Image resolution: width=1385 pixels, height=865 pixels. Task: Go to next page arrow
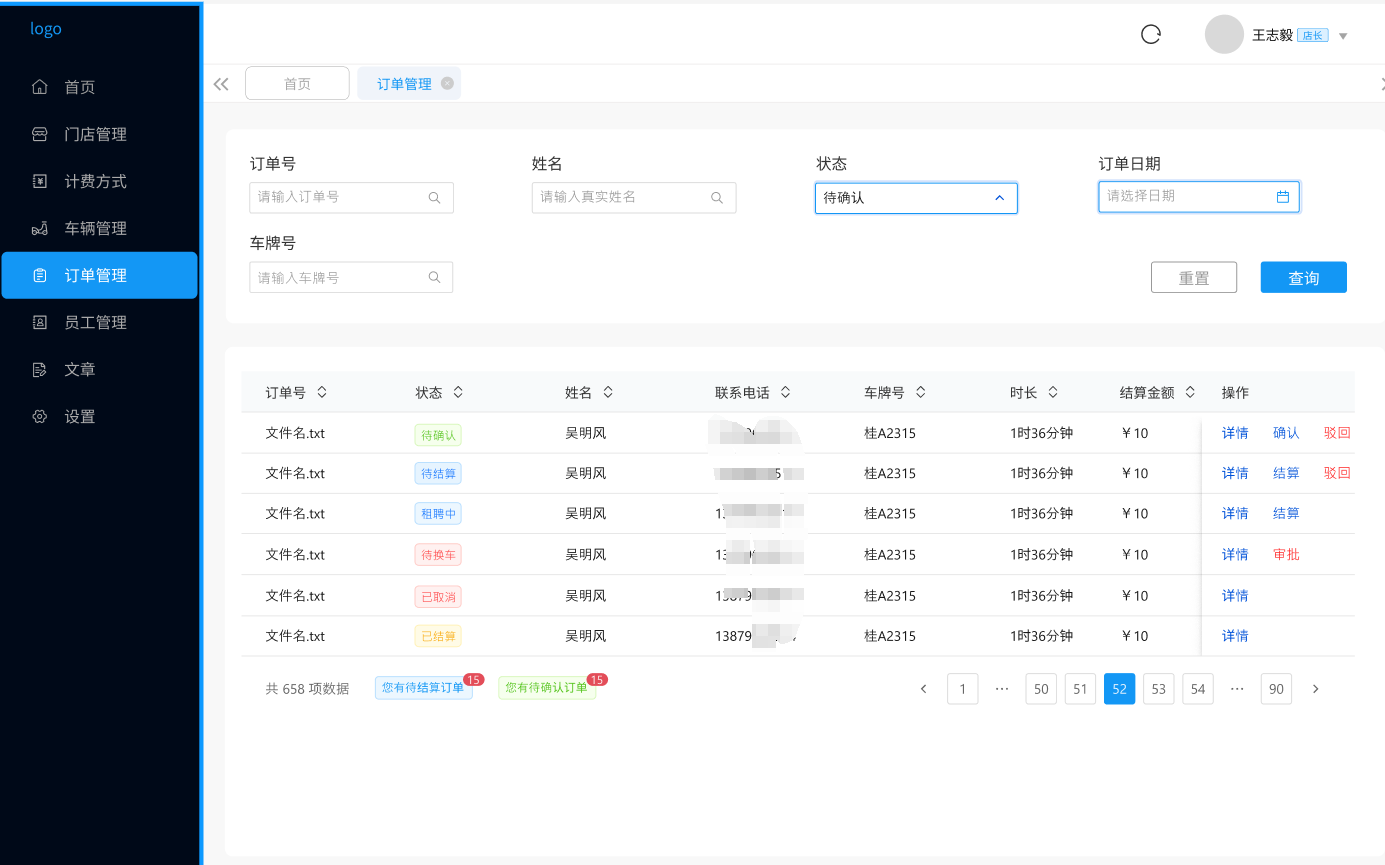(1315, 689)
